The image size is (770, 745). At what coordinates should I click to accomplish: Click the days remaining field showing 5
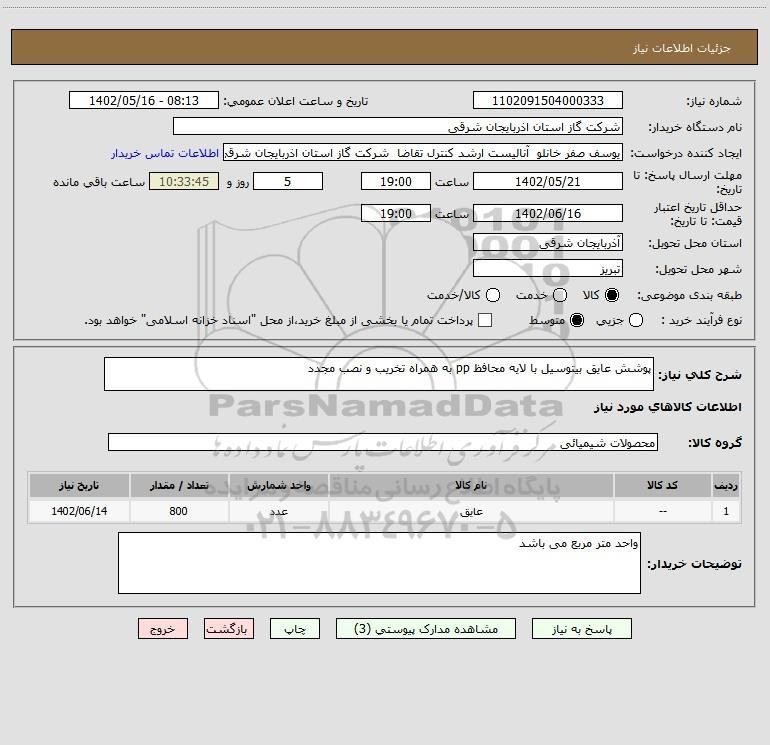288,181
